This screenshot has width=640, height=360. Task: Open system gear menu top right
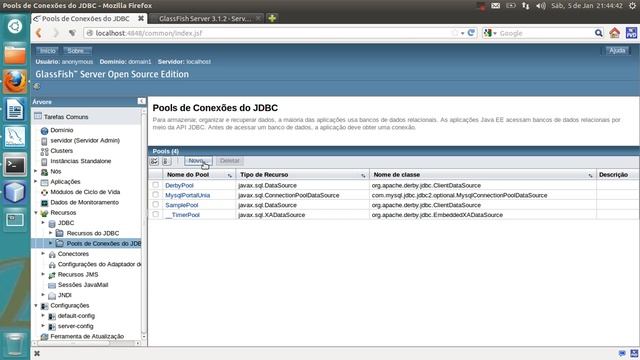tap(632, 6)
